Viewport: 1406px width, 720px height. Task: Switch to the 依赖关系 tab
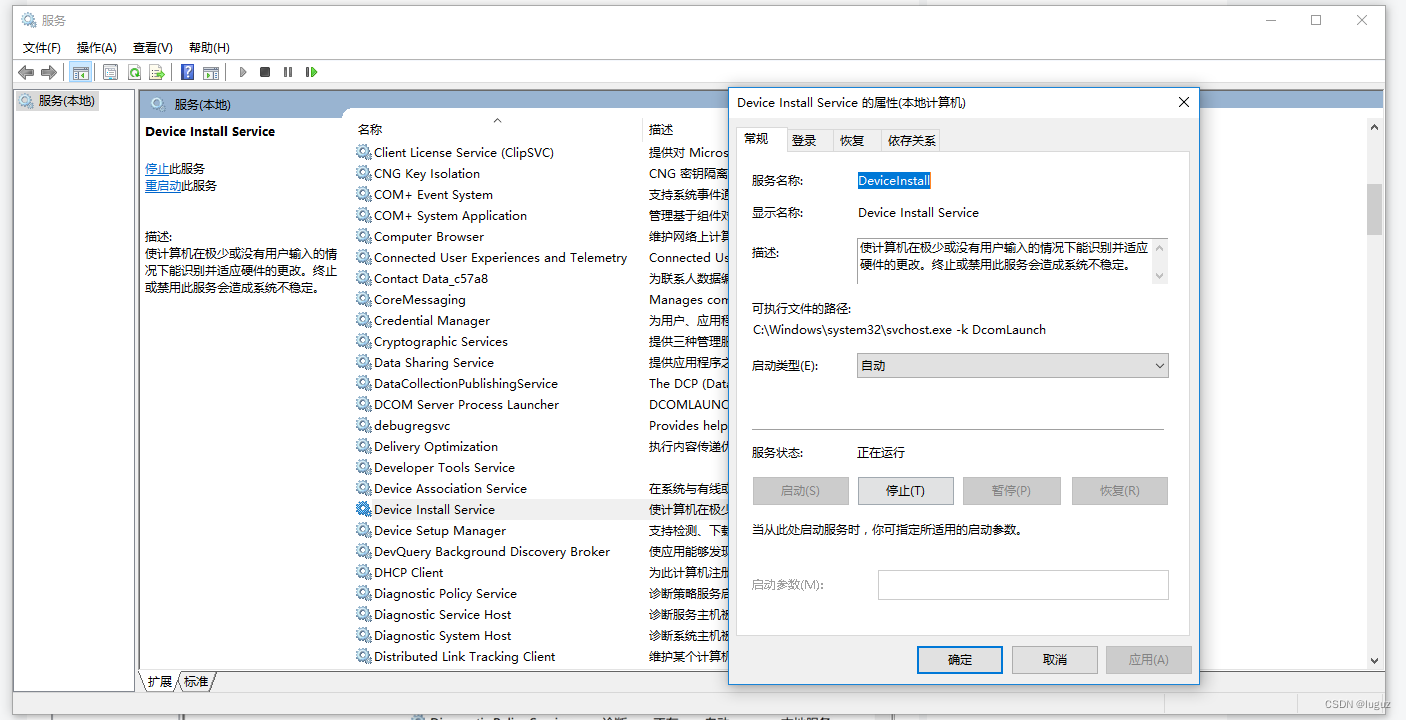(910, 140)
